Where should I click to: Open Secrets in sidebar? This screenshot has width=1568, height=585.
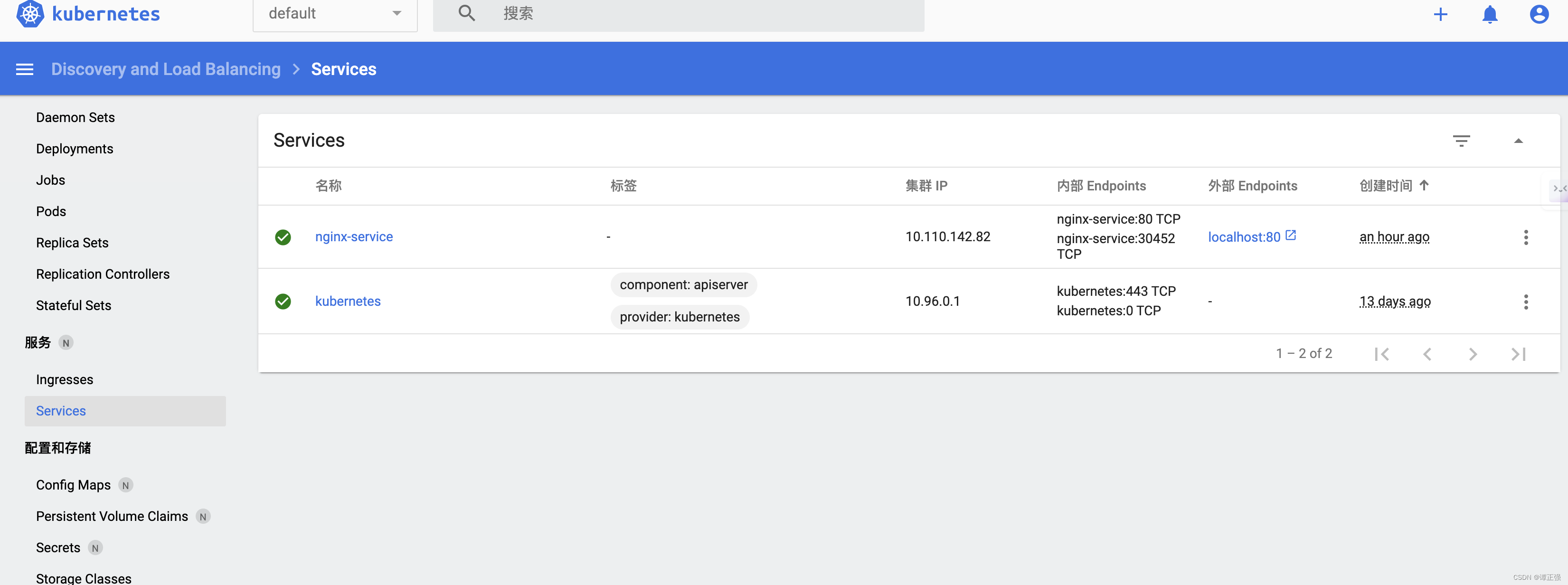pyautogui.click(x=58, y=548)
